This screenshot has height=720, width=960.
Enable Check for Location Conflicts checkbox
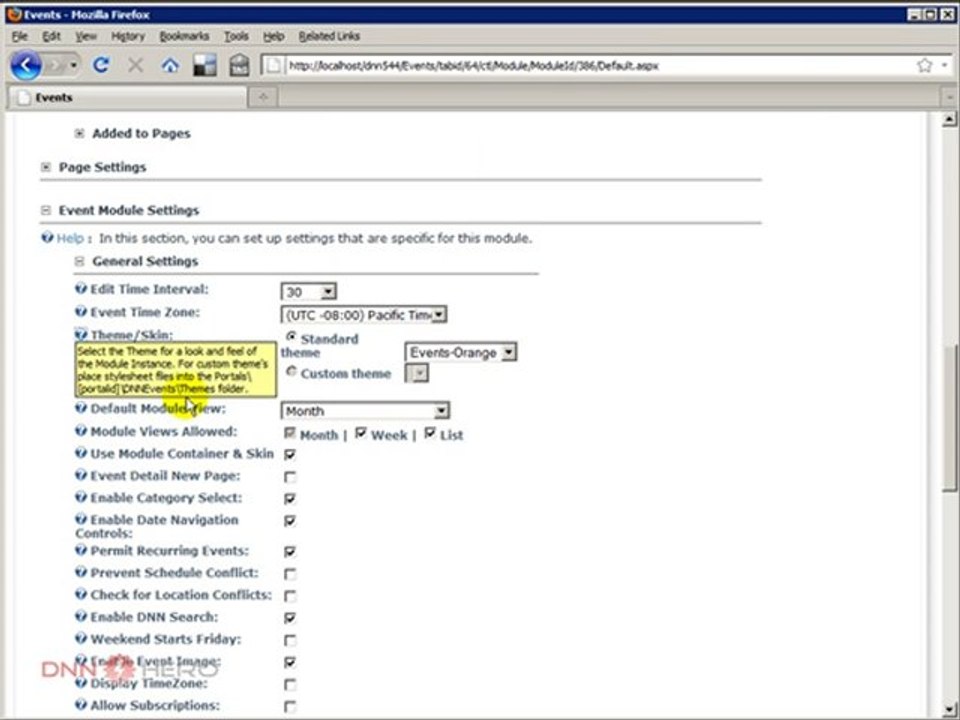[x=290, y=596]
